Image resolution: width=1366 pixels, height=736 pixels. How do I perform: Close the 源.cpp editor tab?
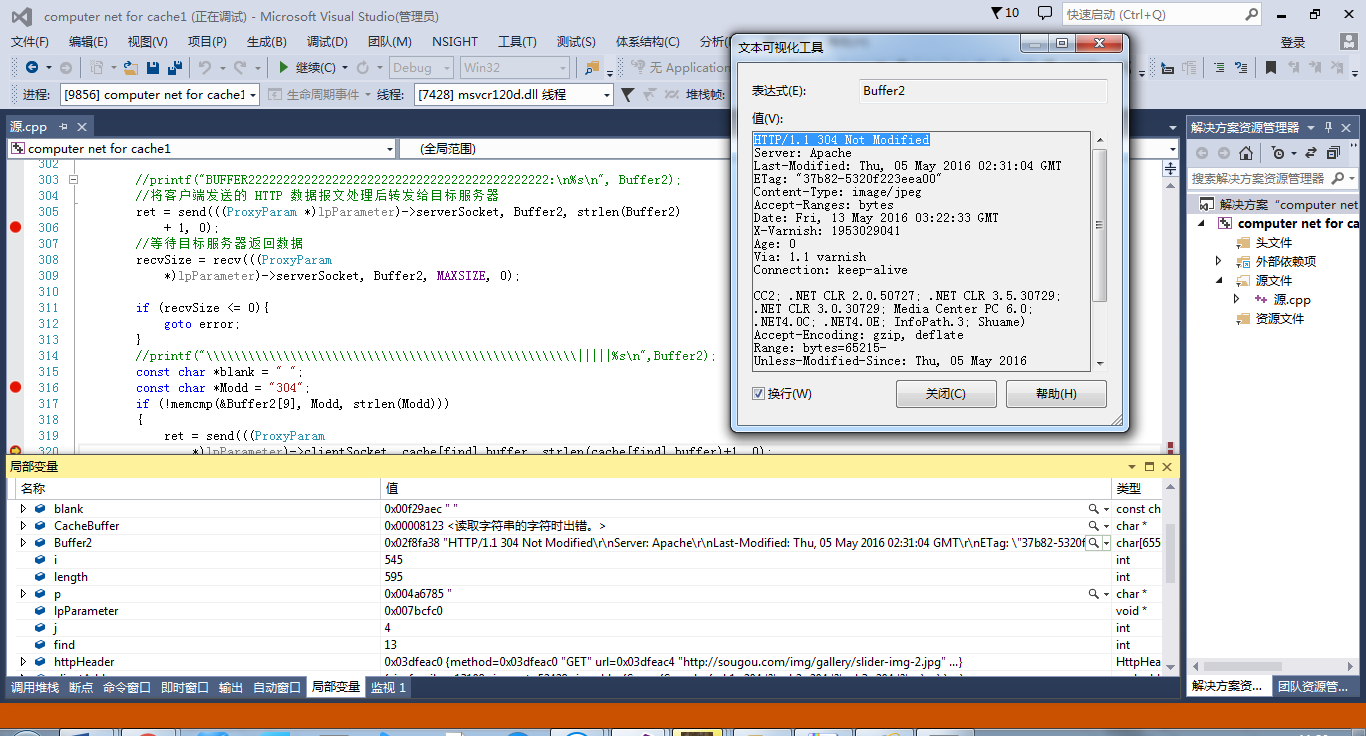(x=82, y=127)
